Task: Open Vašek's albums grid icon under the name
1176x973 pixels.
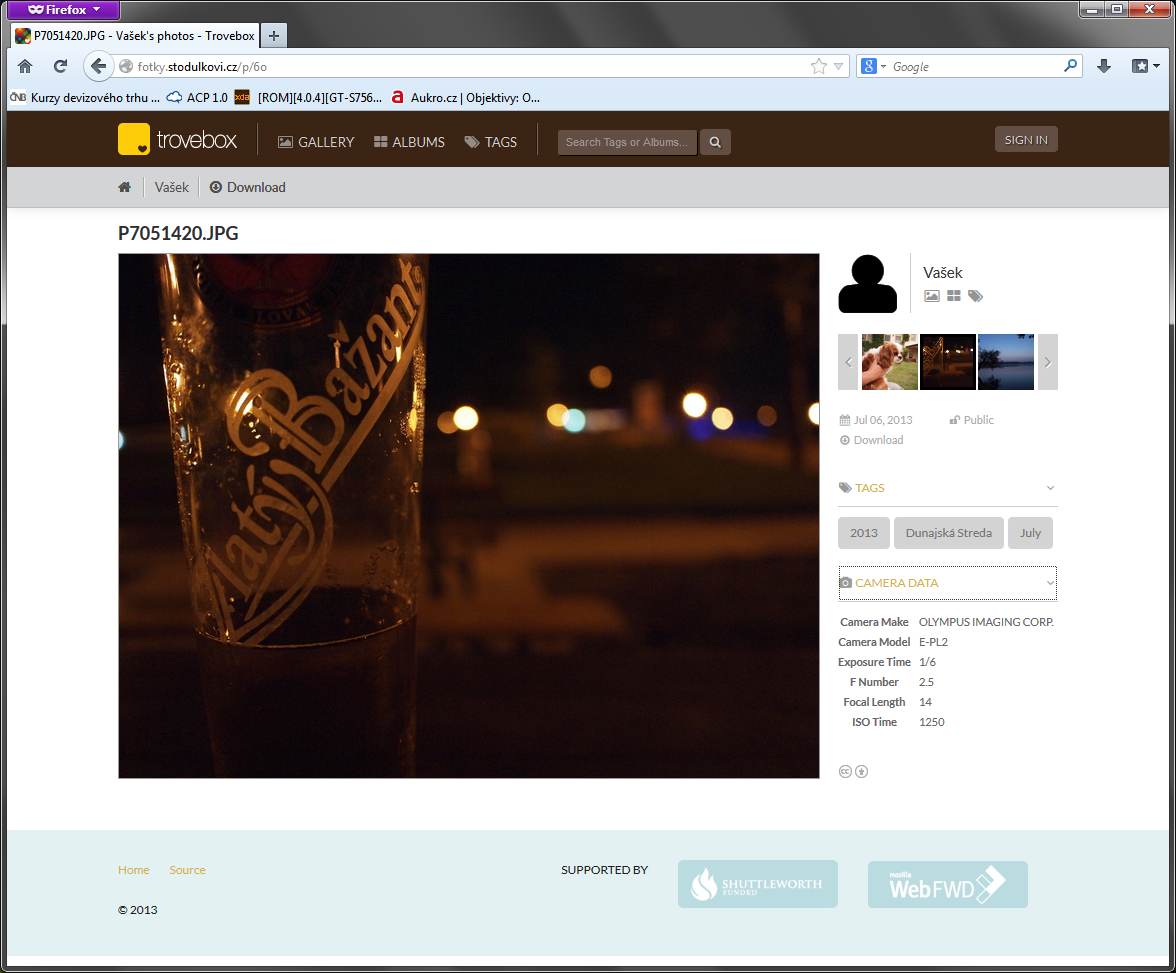Action: [x=953, y=296]
